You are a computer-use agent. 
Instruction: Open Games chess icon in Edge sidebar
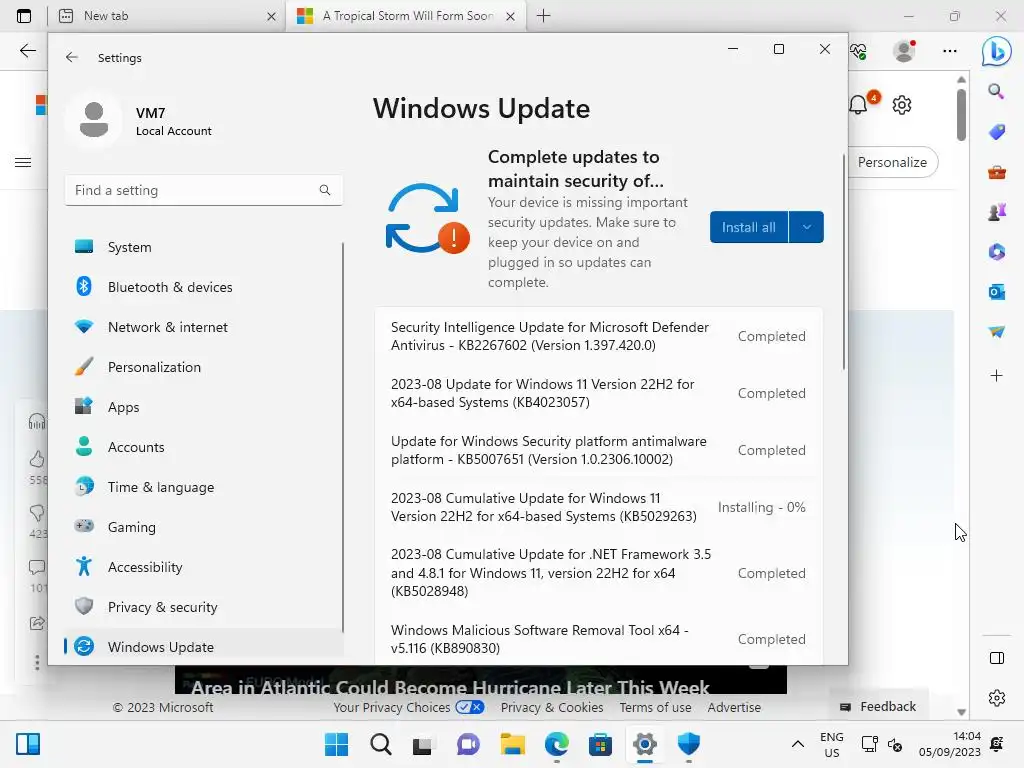(x=997, y=212)
